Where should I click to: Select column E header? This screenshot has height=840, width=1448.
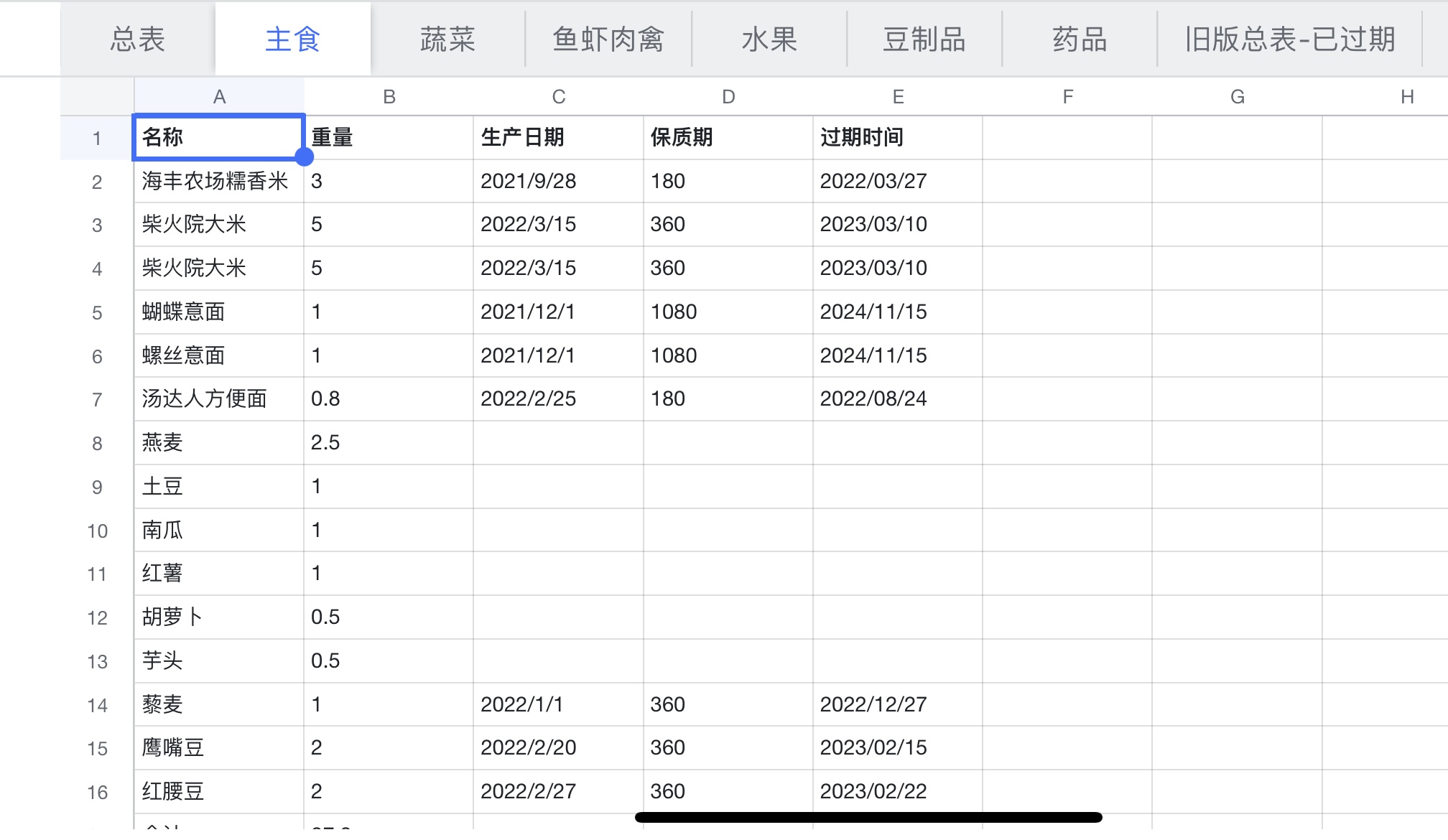[898, 97]
